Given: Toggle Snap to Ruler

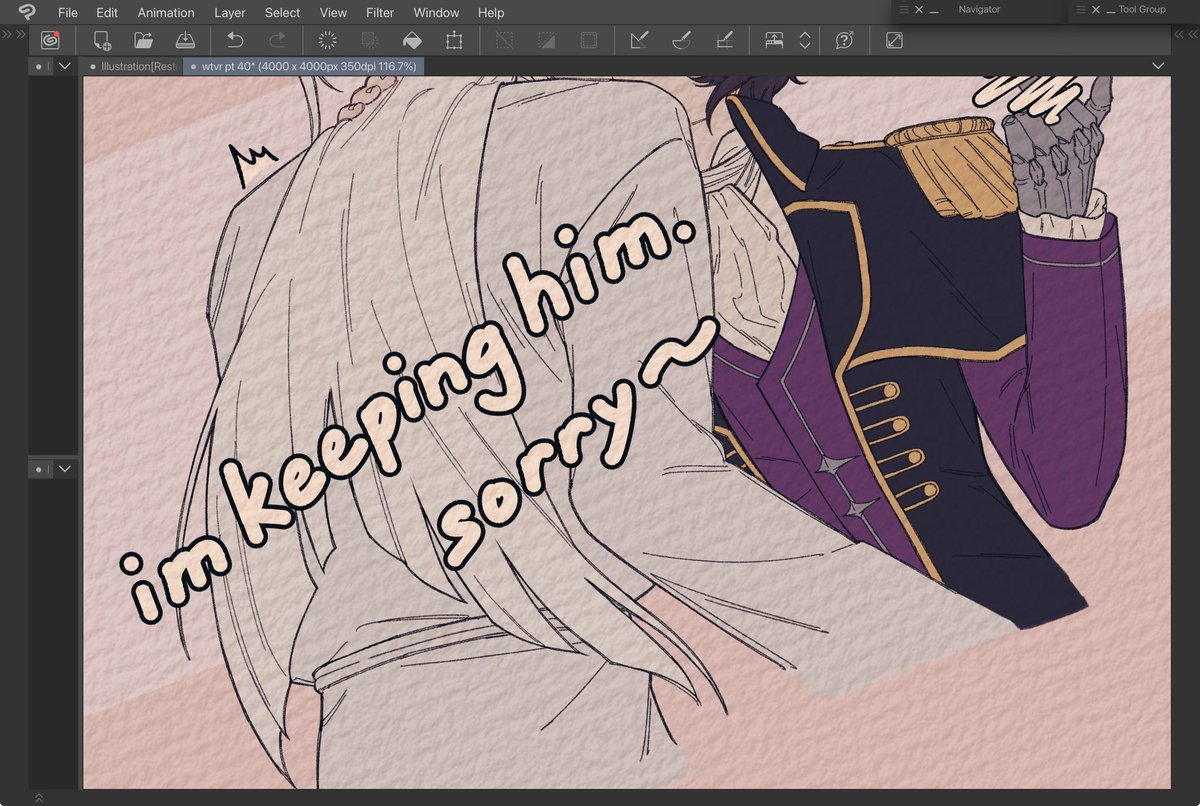Looking at the screenshot, I should [639, 41].
